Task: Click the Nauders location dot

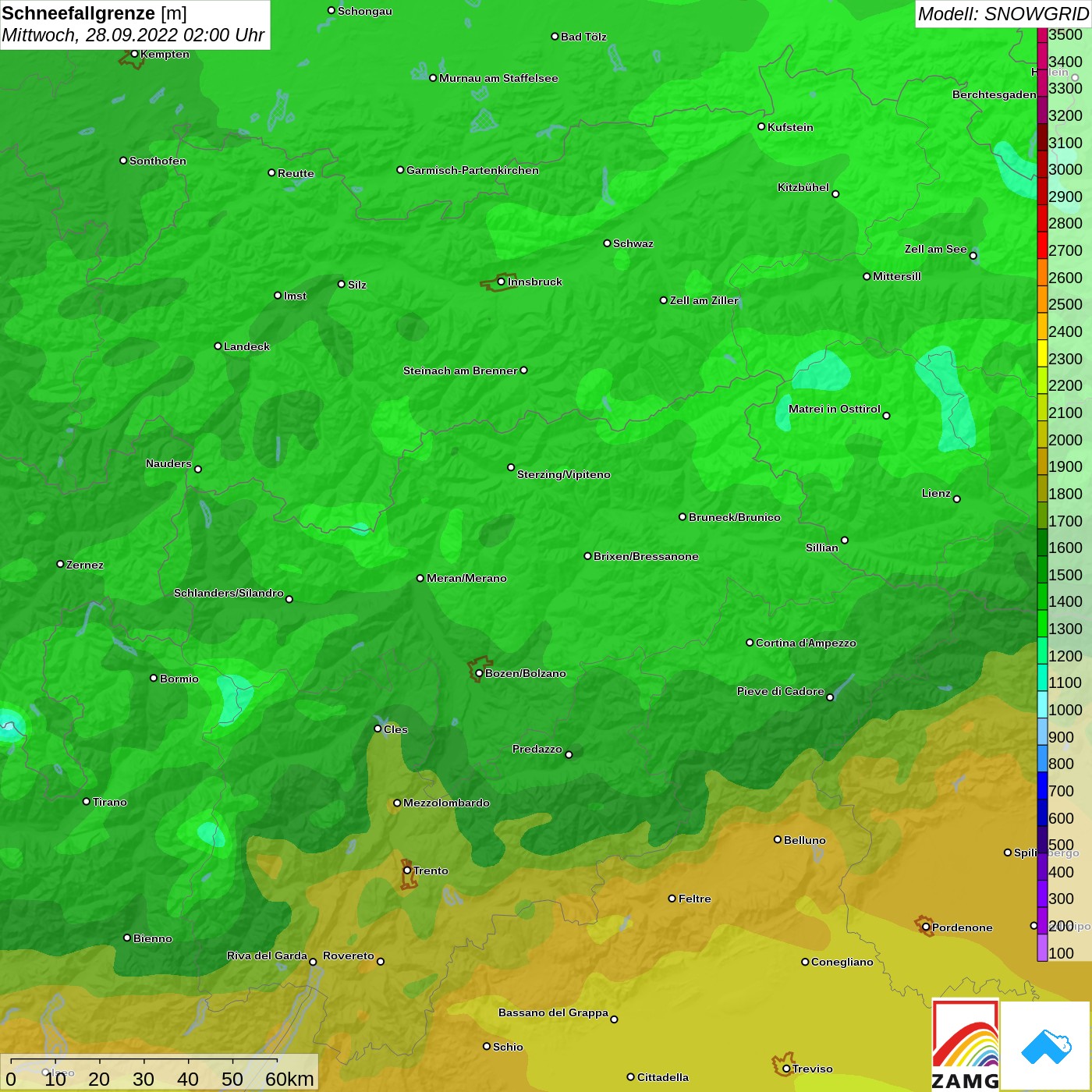Action: click(198, 470)
